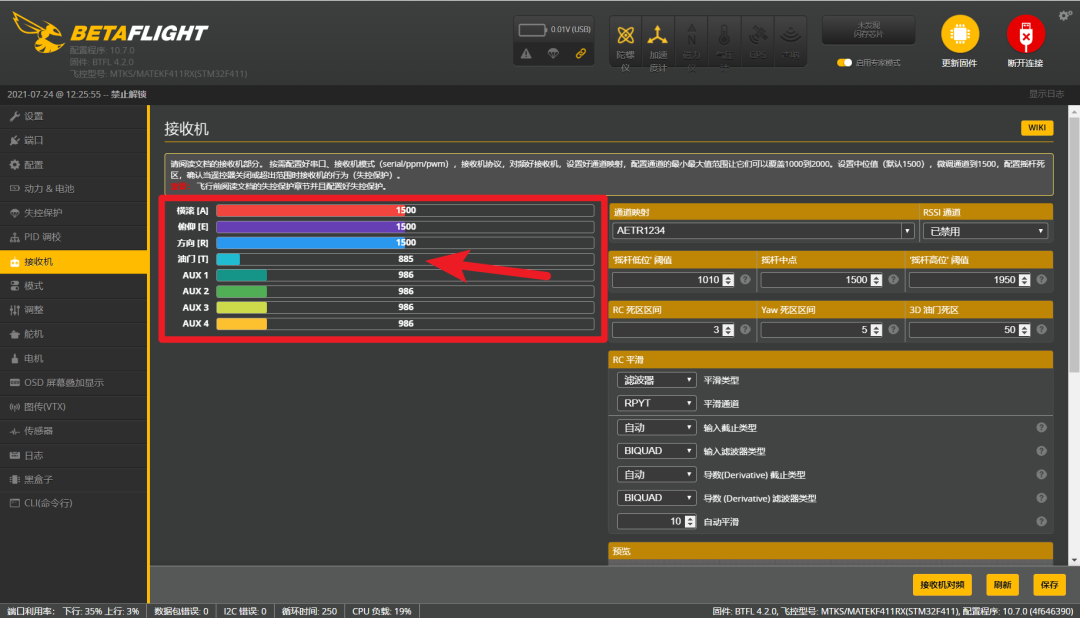Viewport: 1080px width, 618px height.
Task: Click the stepper on 摇杆高位 value 1950
Action: click(x=1024, y=280)
